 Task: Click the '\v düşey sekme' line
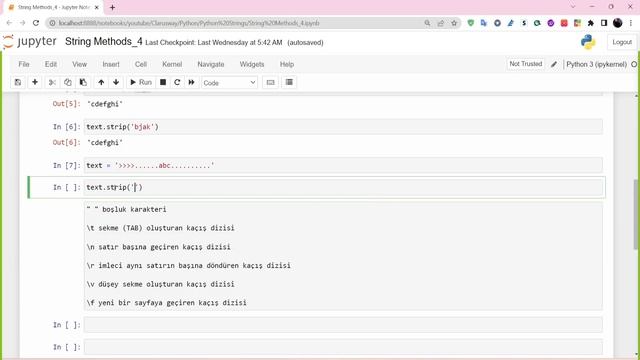(x=160, y=284)
